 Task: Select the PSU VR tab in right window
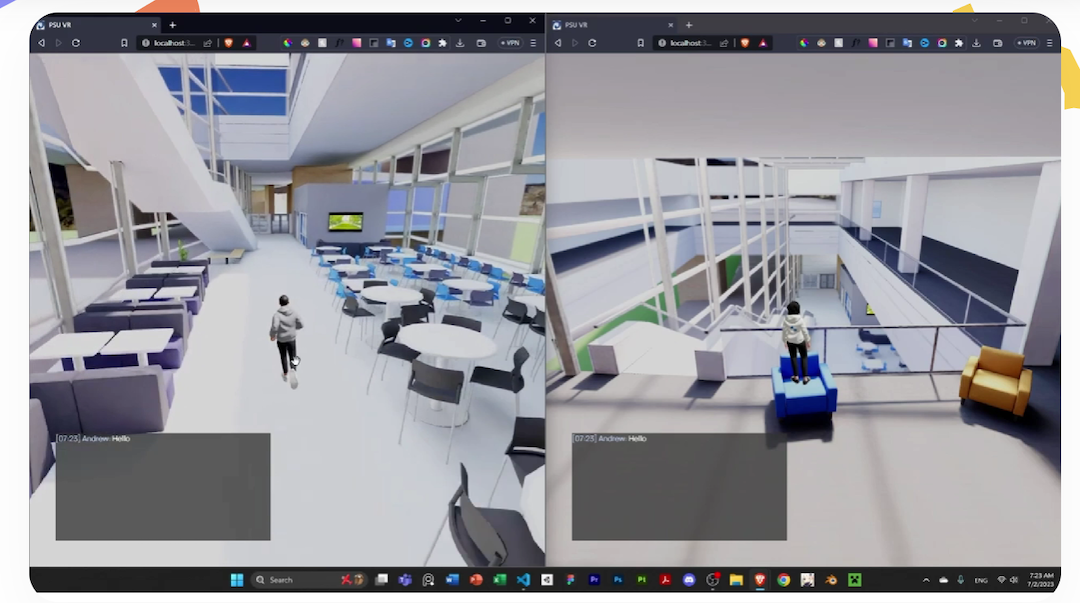(613, 25)
